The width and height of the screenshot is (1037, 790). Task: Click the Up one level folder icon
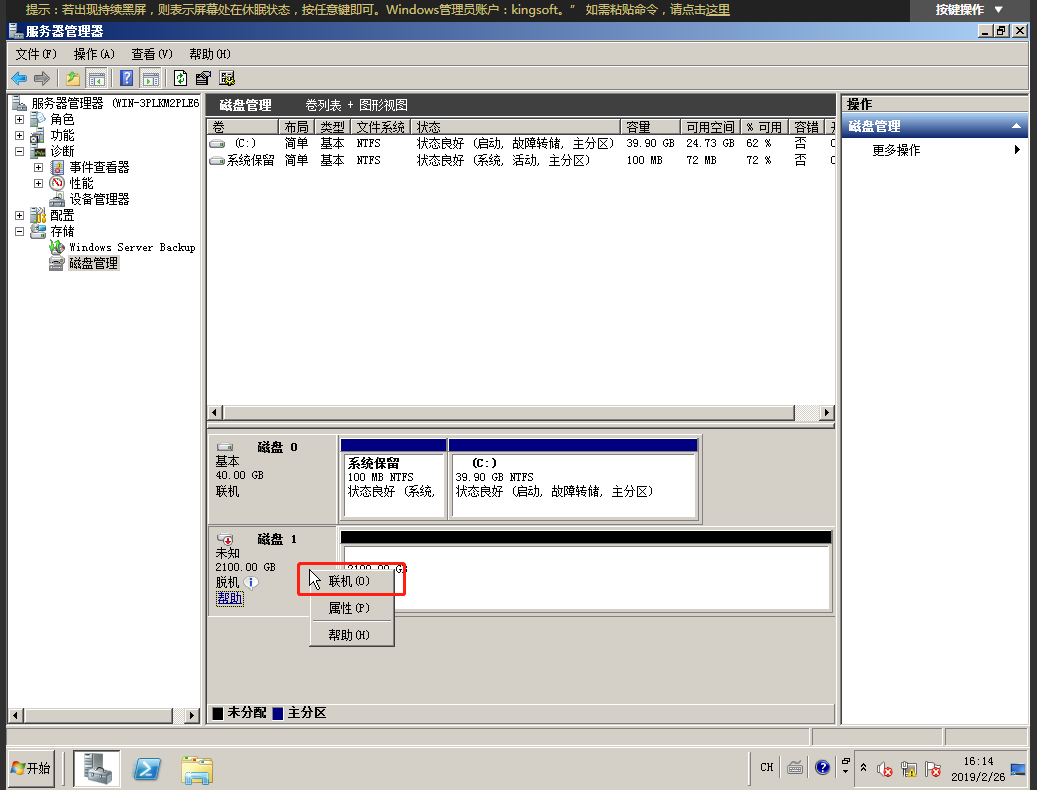click(73, 78)
